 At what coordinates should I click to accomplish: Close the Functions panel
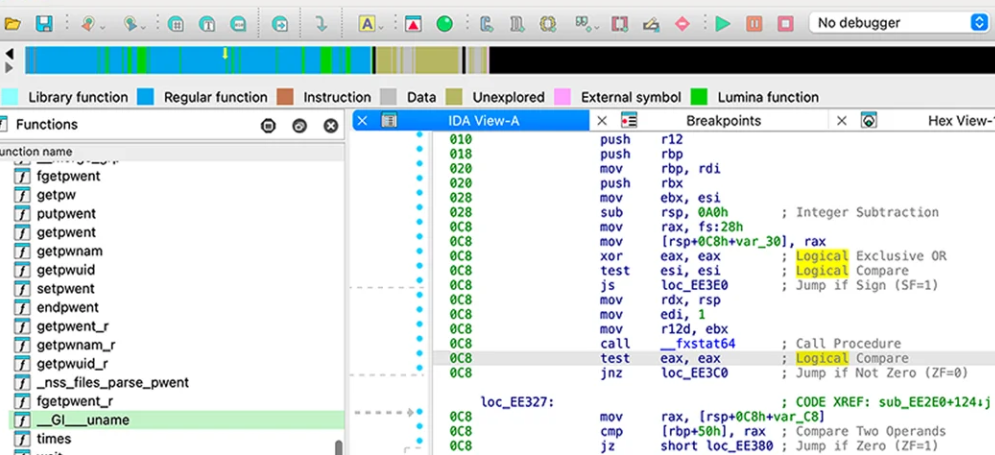[x=330, y=125]
